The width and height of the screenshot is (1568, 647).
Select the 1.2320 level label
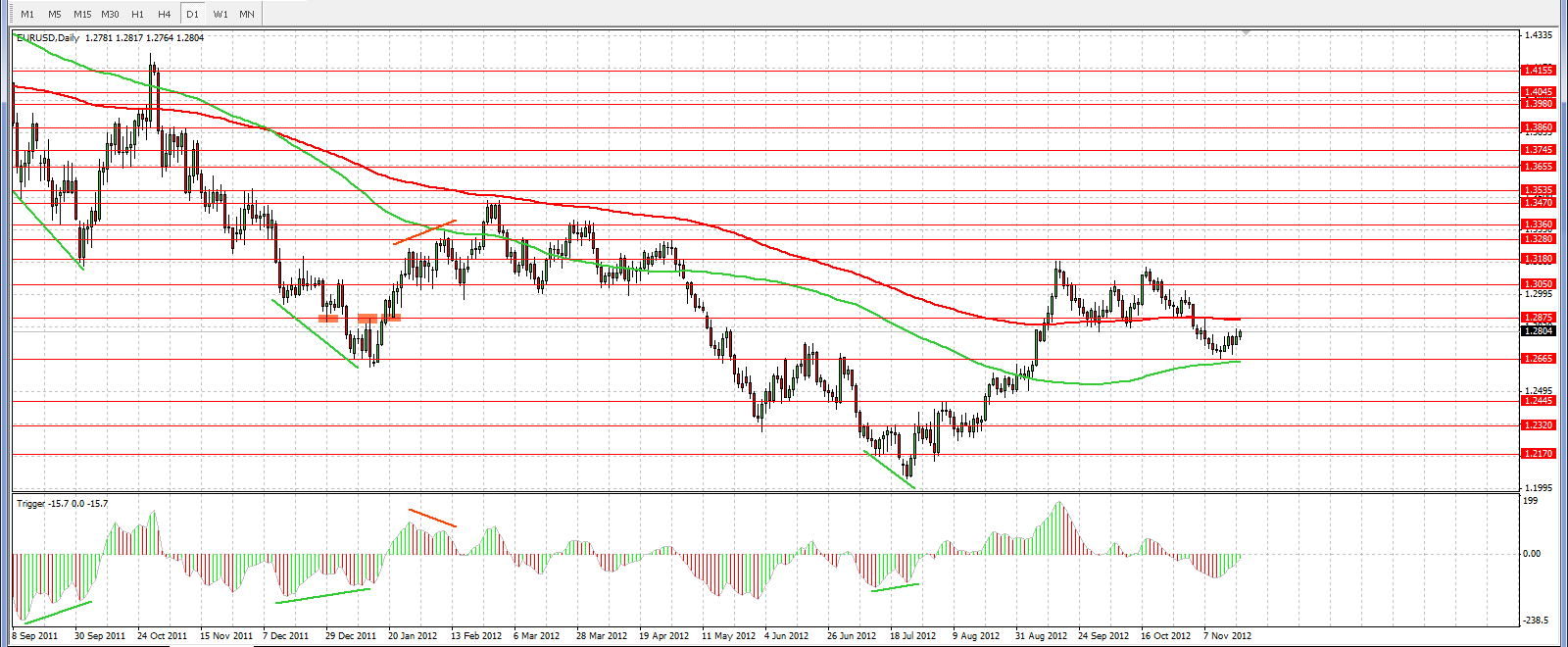coord(1538,425)
